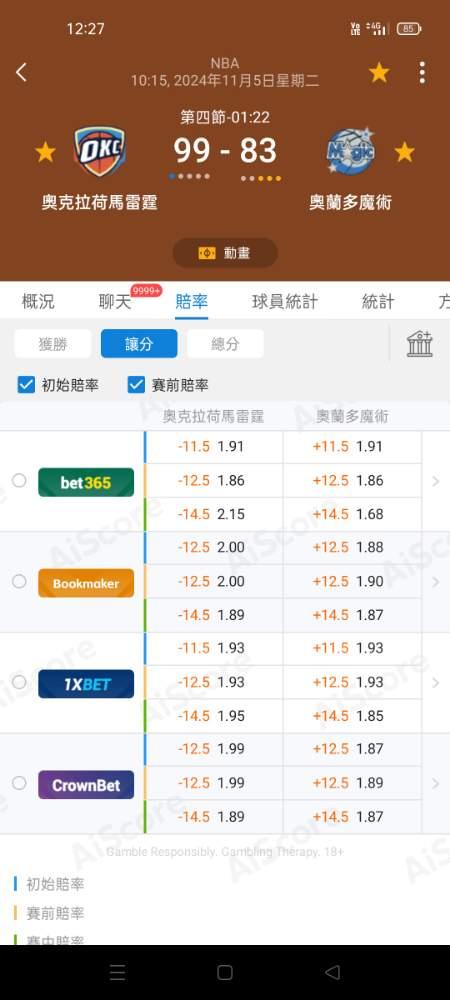Tap the 第四節-01:22 quarter clock

225,117
